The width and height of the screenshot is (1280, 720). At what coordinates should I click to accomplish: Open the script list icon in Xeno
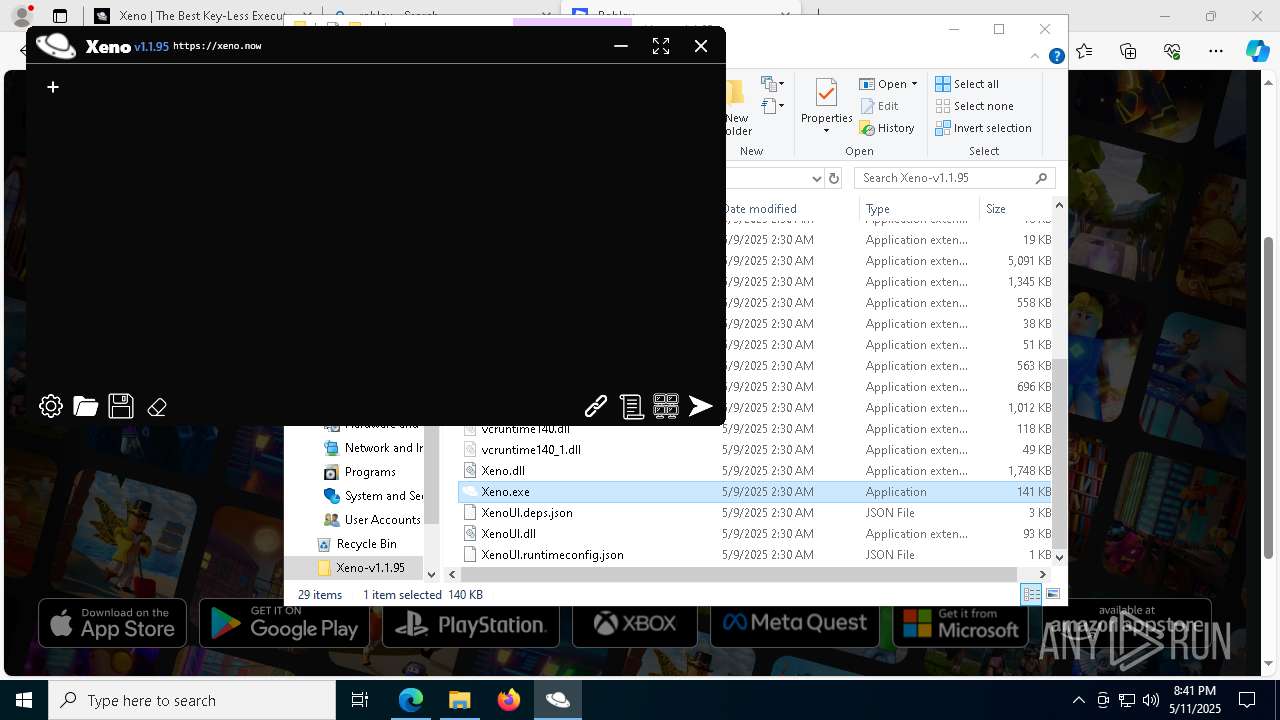tap(631, 406)
